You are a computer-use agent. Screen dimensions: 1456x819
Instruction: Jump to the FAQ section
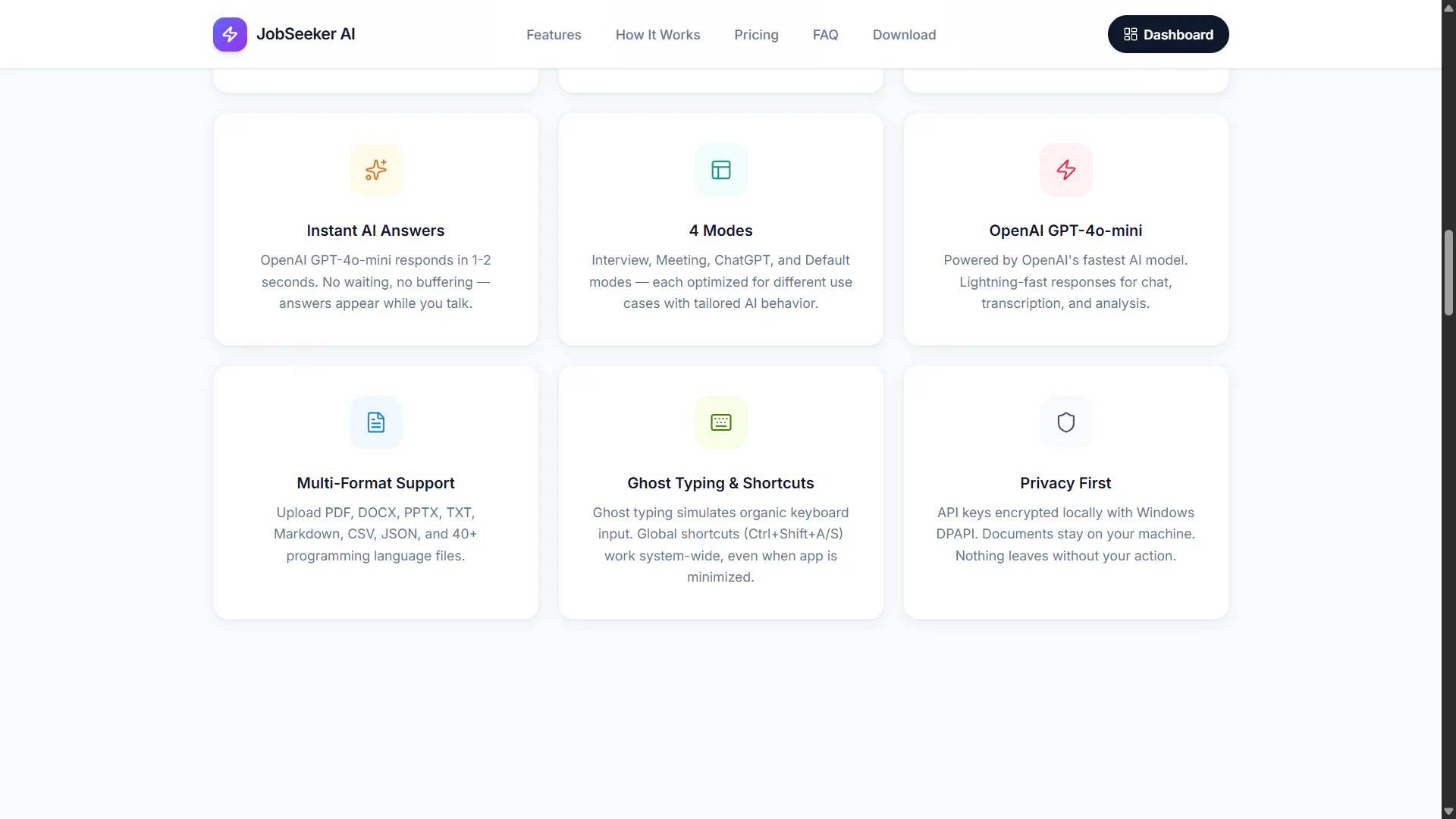point(825,35)
